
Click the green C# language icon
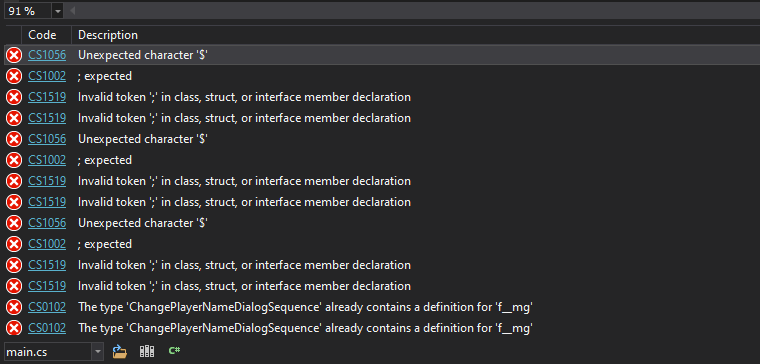click(174, 350)
